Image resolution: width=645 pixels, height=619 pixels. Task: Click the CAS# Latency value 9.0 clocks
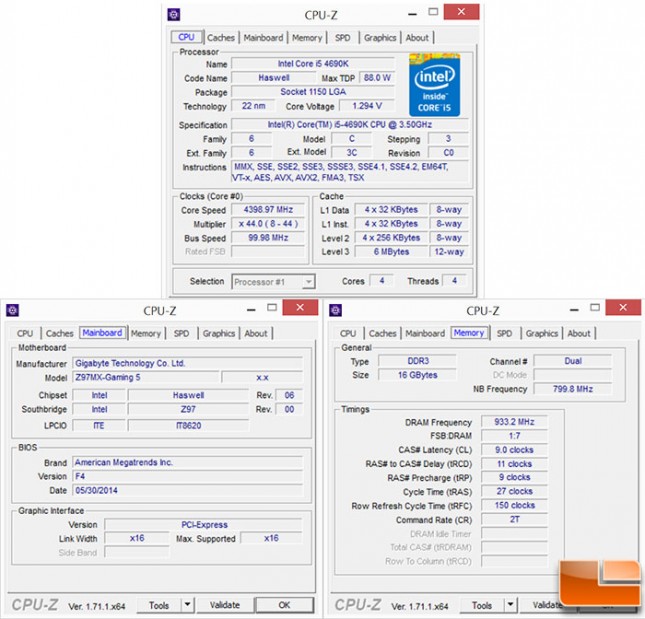pos(514,450)
